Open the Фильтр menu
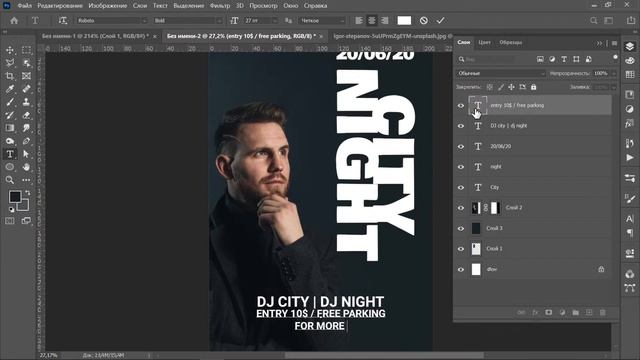This screenshot has width=640, height=360. (220, 6)
